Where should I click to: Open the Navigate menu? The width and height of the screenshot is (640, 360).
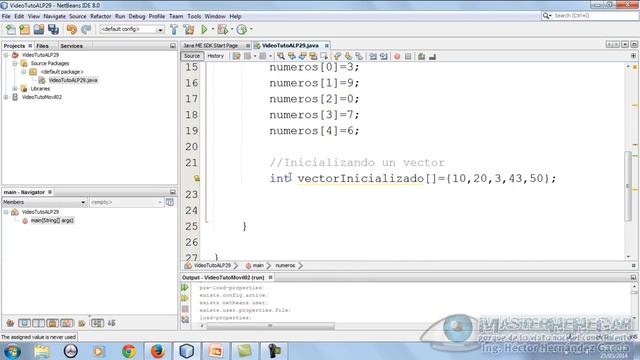coord(54,16)
